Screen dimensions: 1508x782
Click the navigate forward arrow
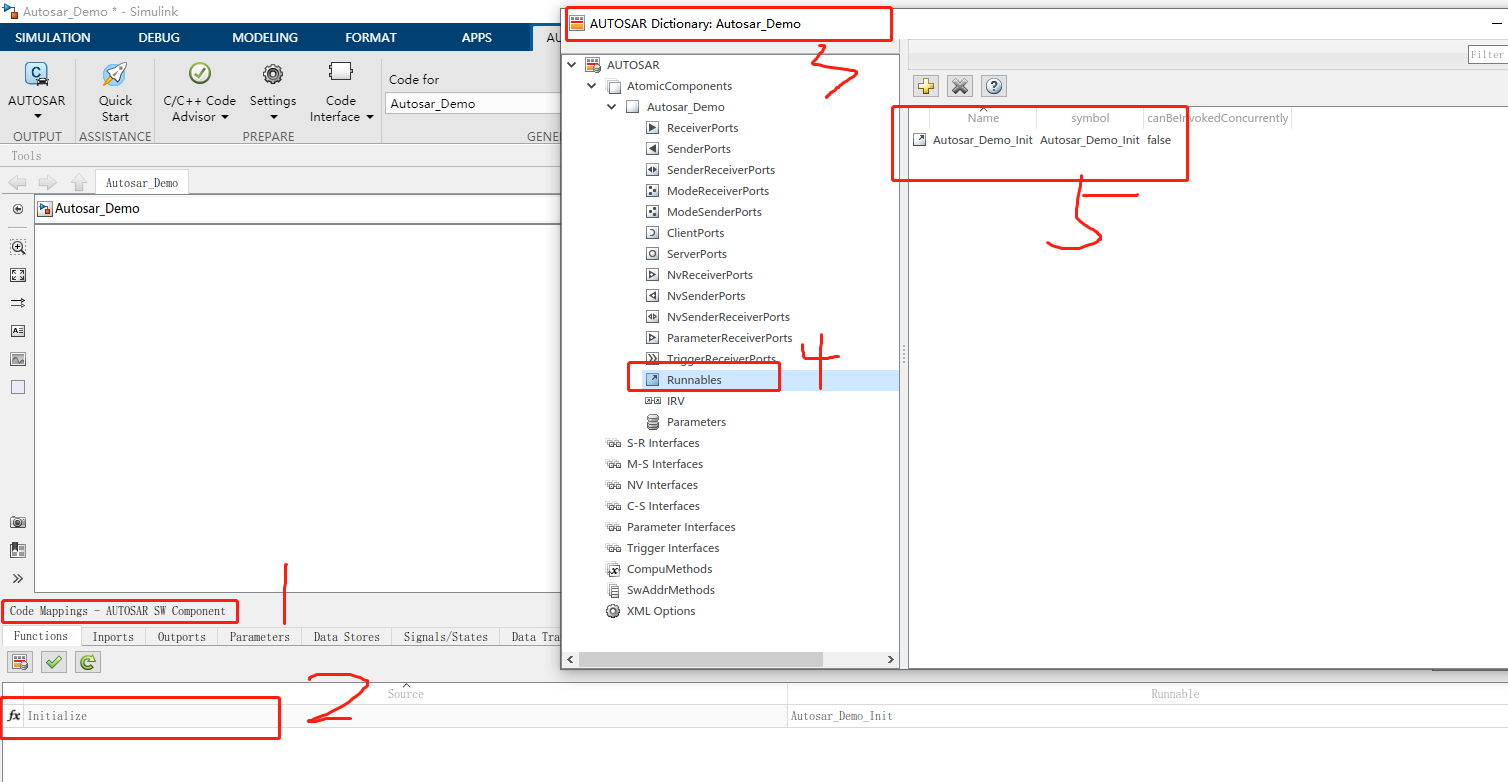(47, 182)
